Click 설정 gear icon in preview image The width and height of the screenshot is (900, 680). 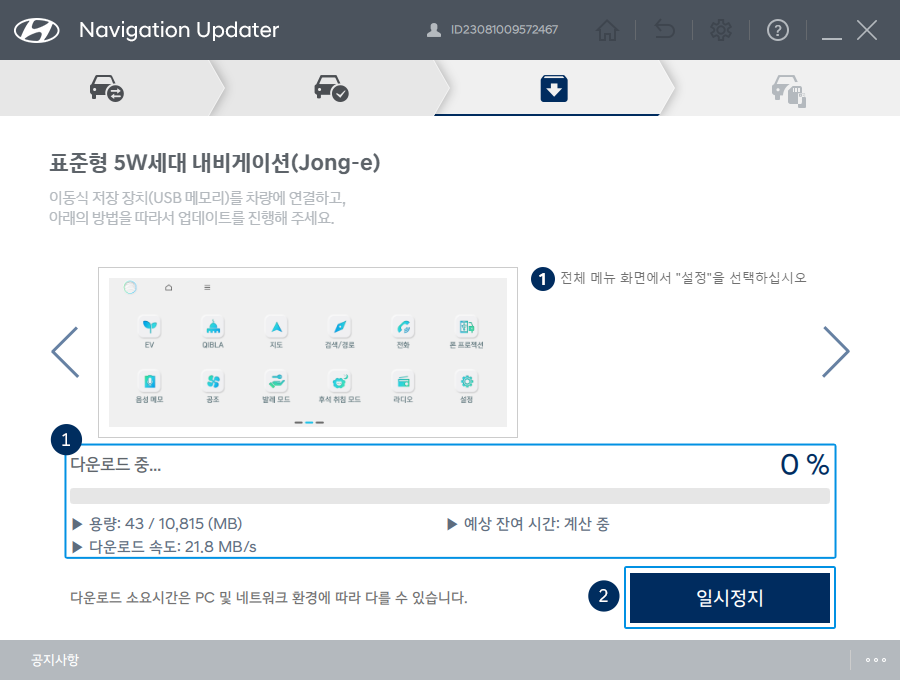(467, 382)
